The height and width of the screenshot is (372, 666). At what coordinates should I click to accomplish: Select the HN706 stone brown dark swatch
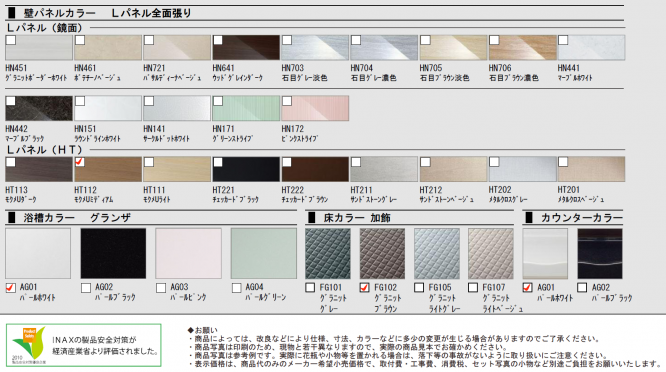click(522, 48)
